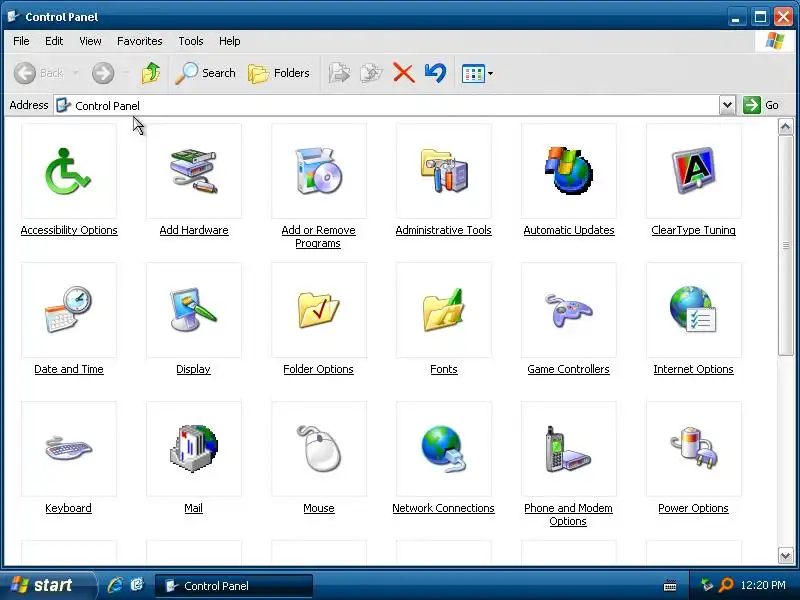Open the Accessibility Options icon
Viewport: 800px width, 600px height.
pos(68,171)
